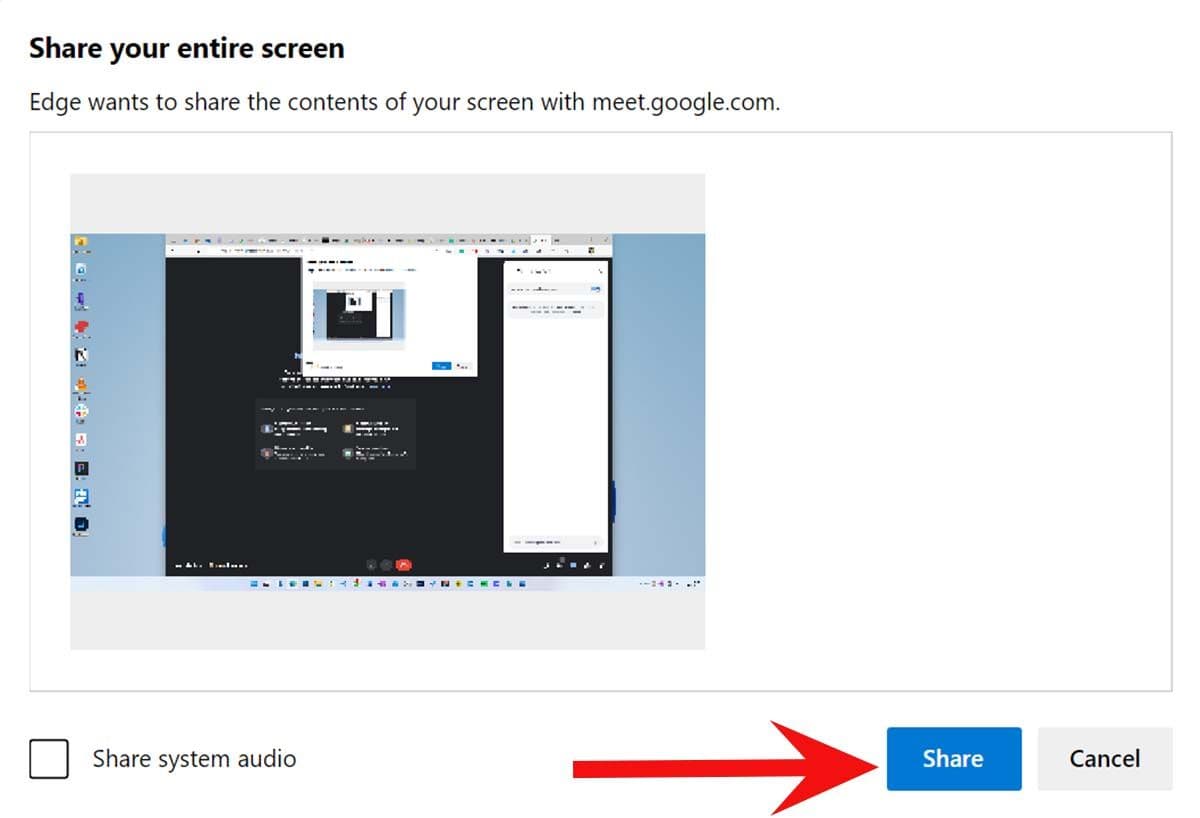Click the Adobe Acrobat icon in the preview
Screen dimensions: 1200x818
81,440
